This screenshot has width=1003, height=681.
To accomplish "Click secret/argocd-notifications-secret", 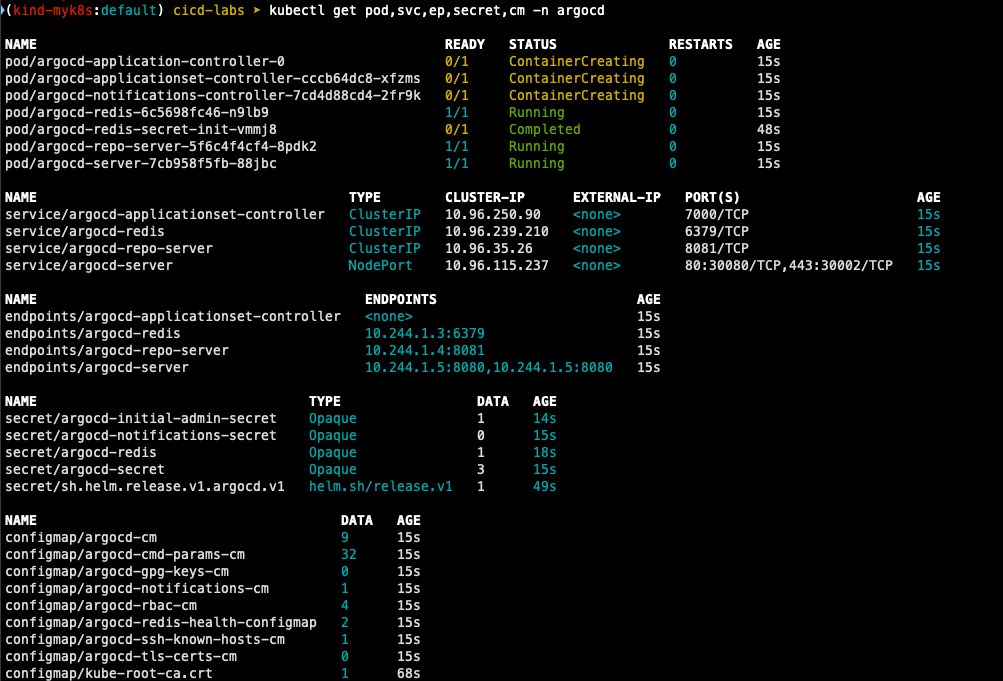I will tap(141, 435).
